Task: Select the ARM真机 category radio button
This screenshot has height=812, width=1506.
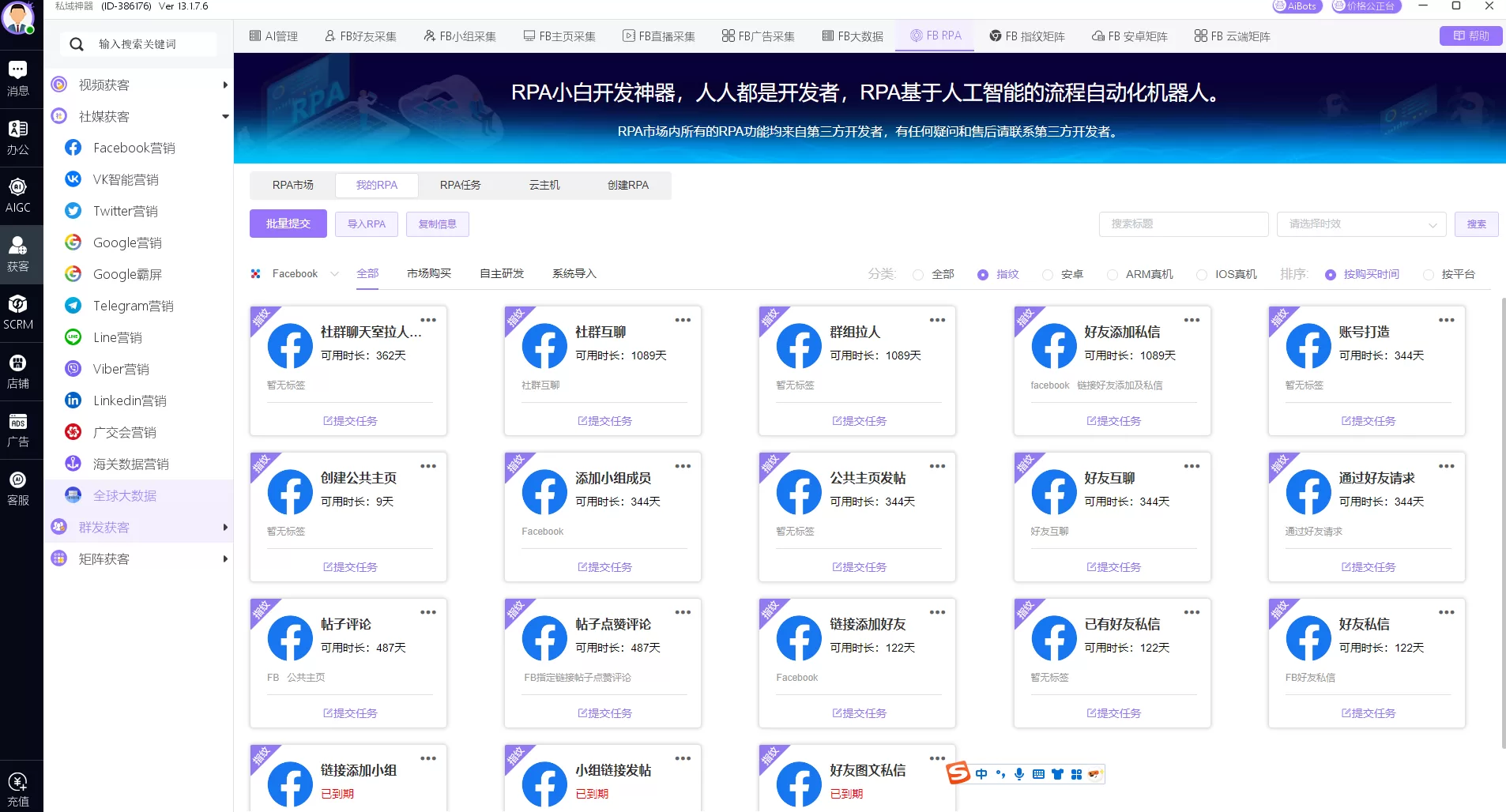Action: 1112,275
